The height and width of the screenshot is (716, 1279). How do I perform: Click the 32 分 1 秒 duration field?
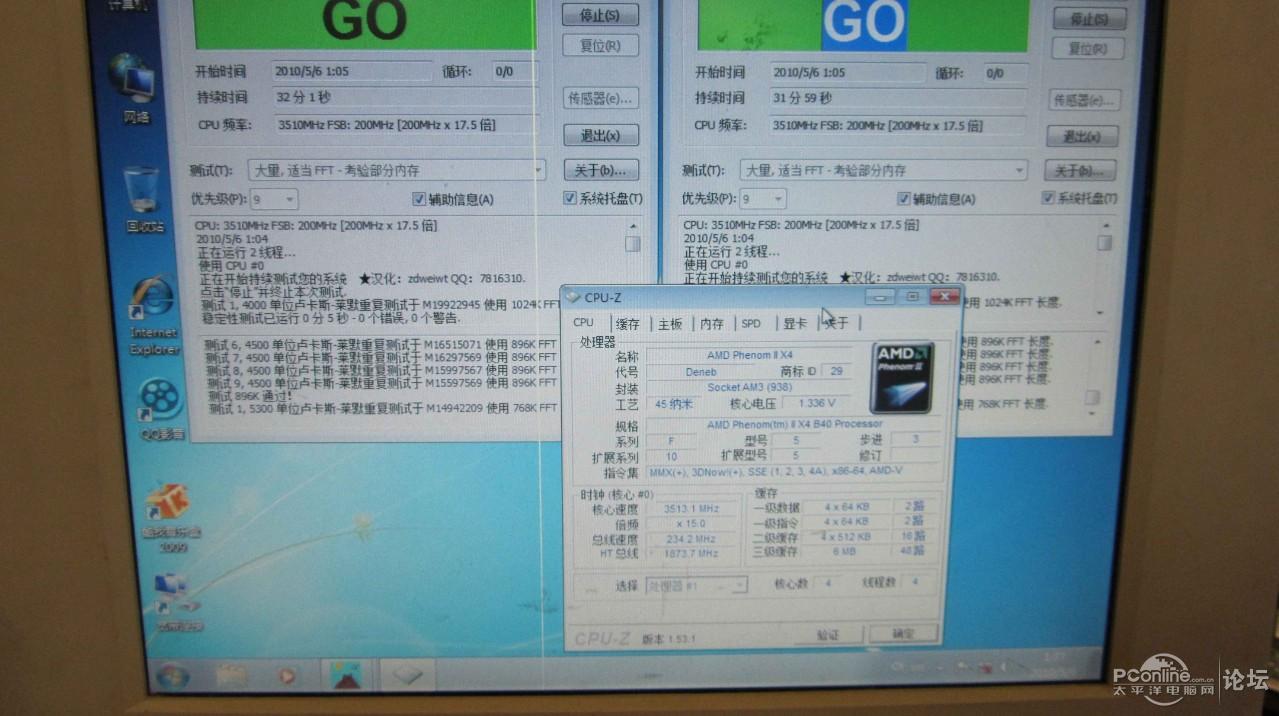tap(404, 97)
